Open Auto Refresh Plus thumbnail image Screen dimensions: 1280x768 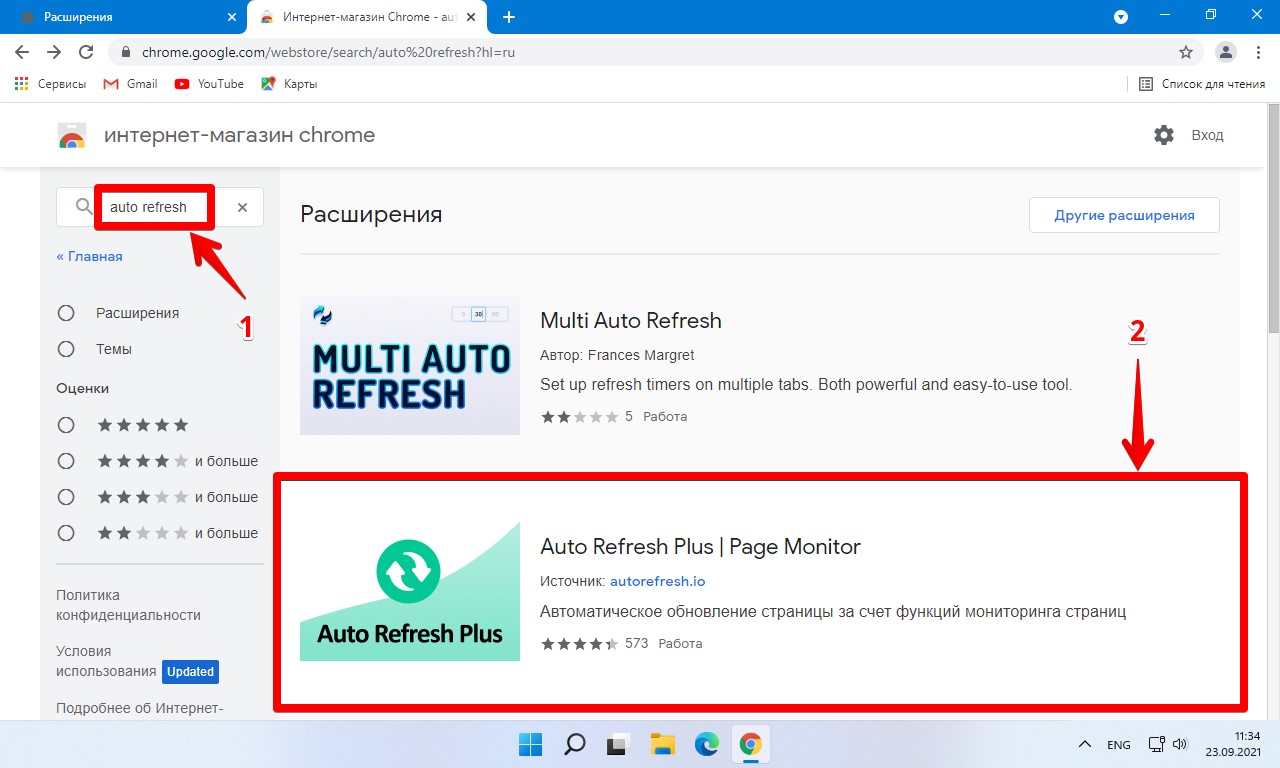tap(410, 591)
